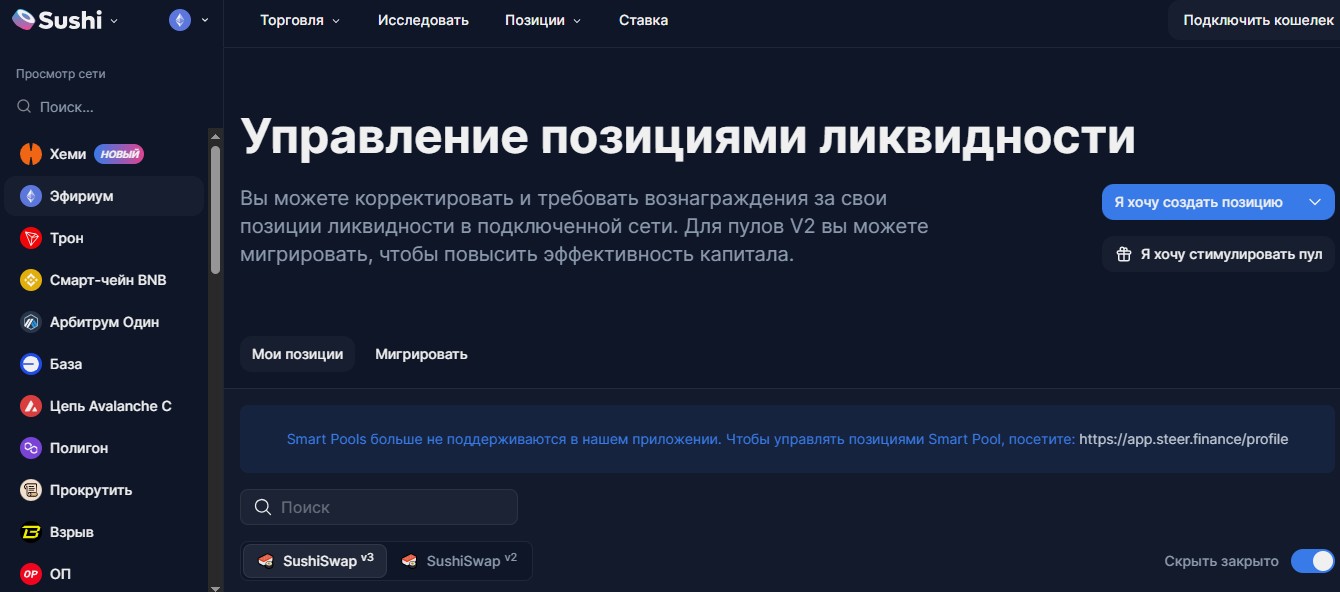Go to Исследовать page
Screen dimensions: 1340x592
click(x=423, y=20)
